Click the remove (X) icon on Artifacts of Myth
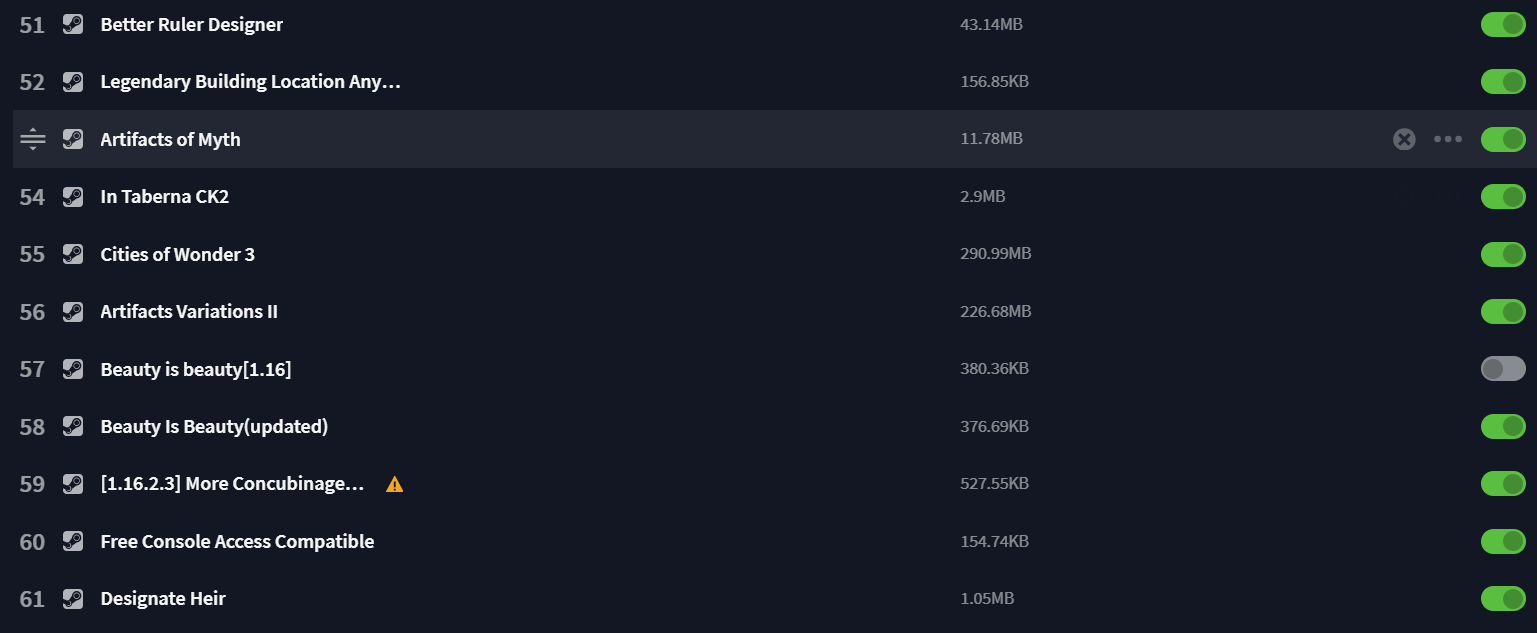Image resolution: width=1537 pixels, height=633 pixels. coord(1404,139)
